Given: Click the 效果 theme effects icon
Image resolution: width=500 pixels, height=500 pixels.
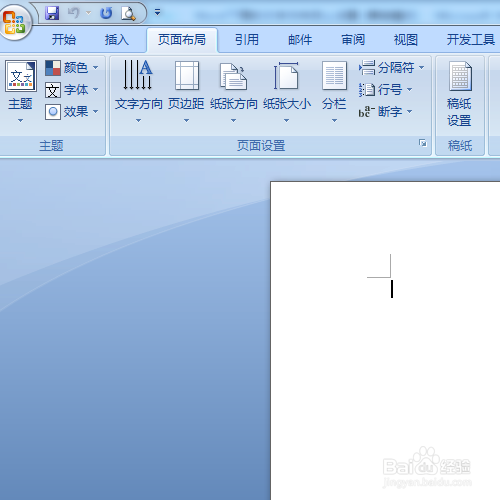Looking at the screenshot, I should point(53,112).
